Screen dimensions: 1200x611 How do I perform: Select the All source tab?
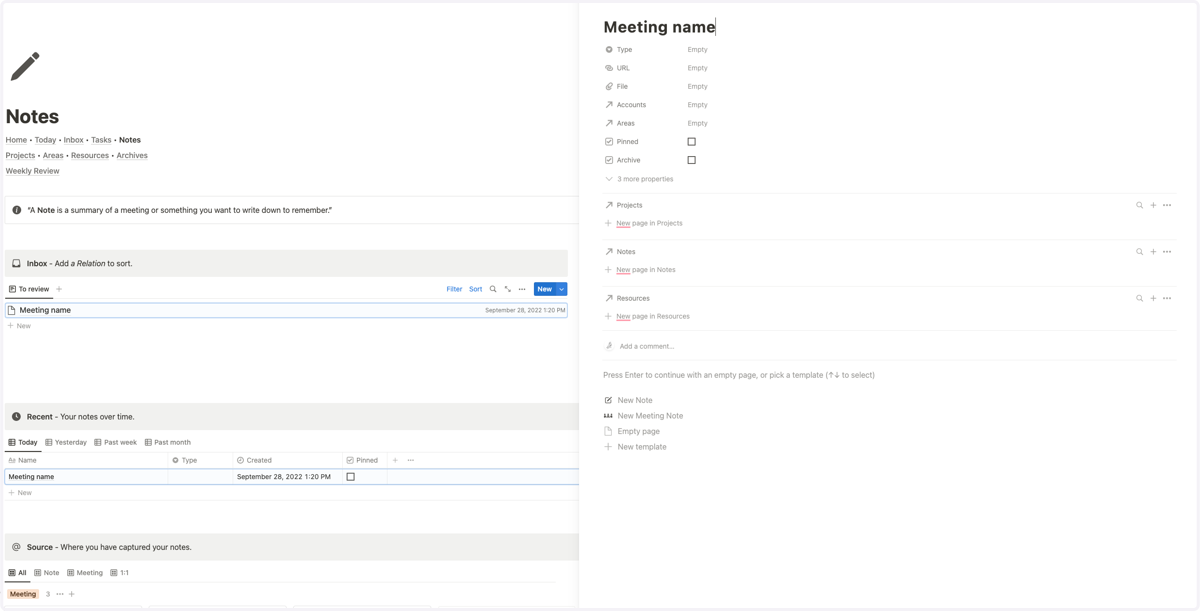(x=17, y=573)
